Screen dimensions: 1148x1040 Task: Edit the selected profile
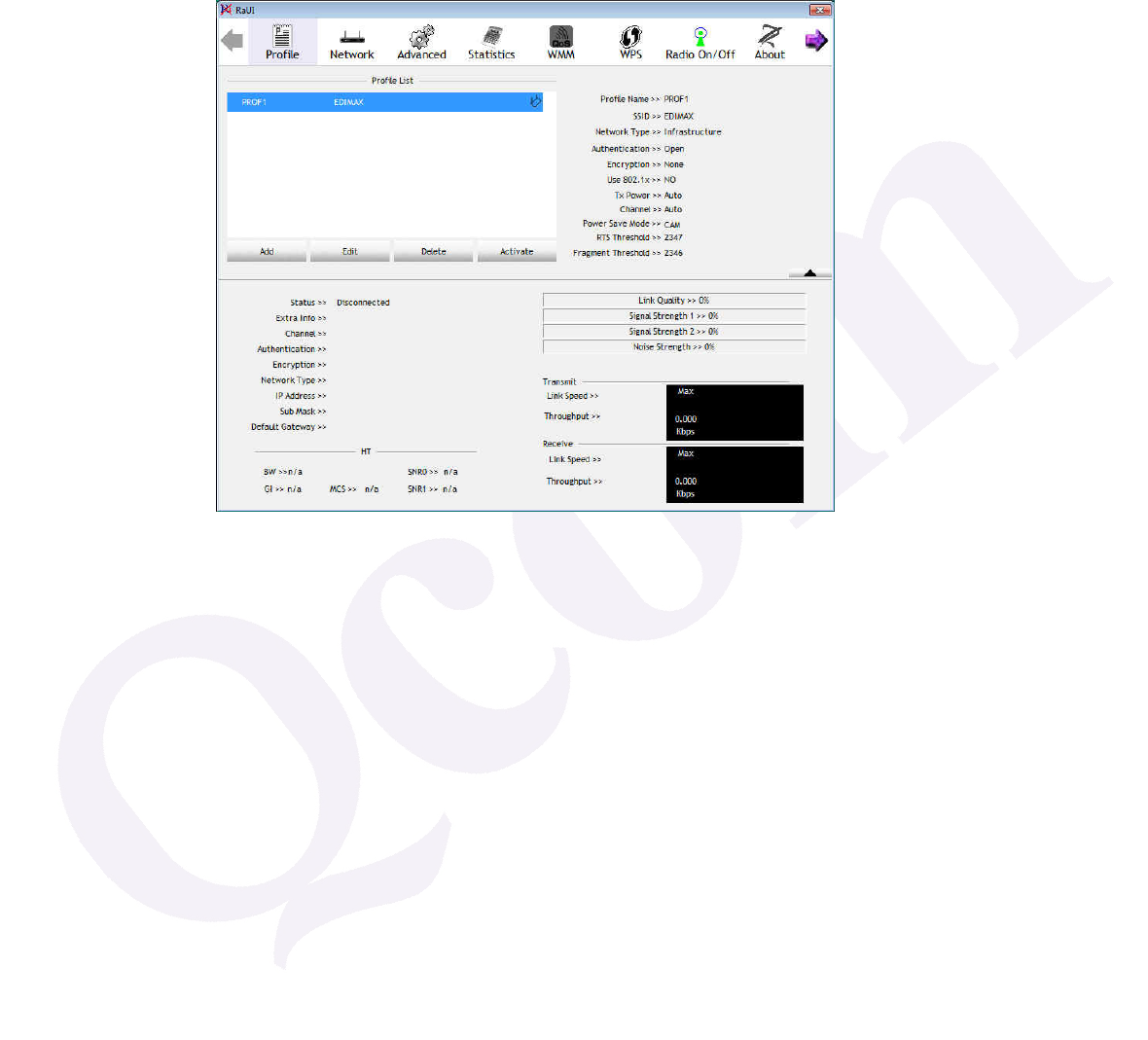[x=350, y=251]
